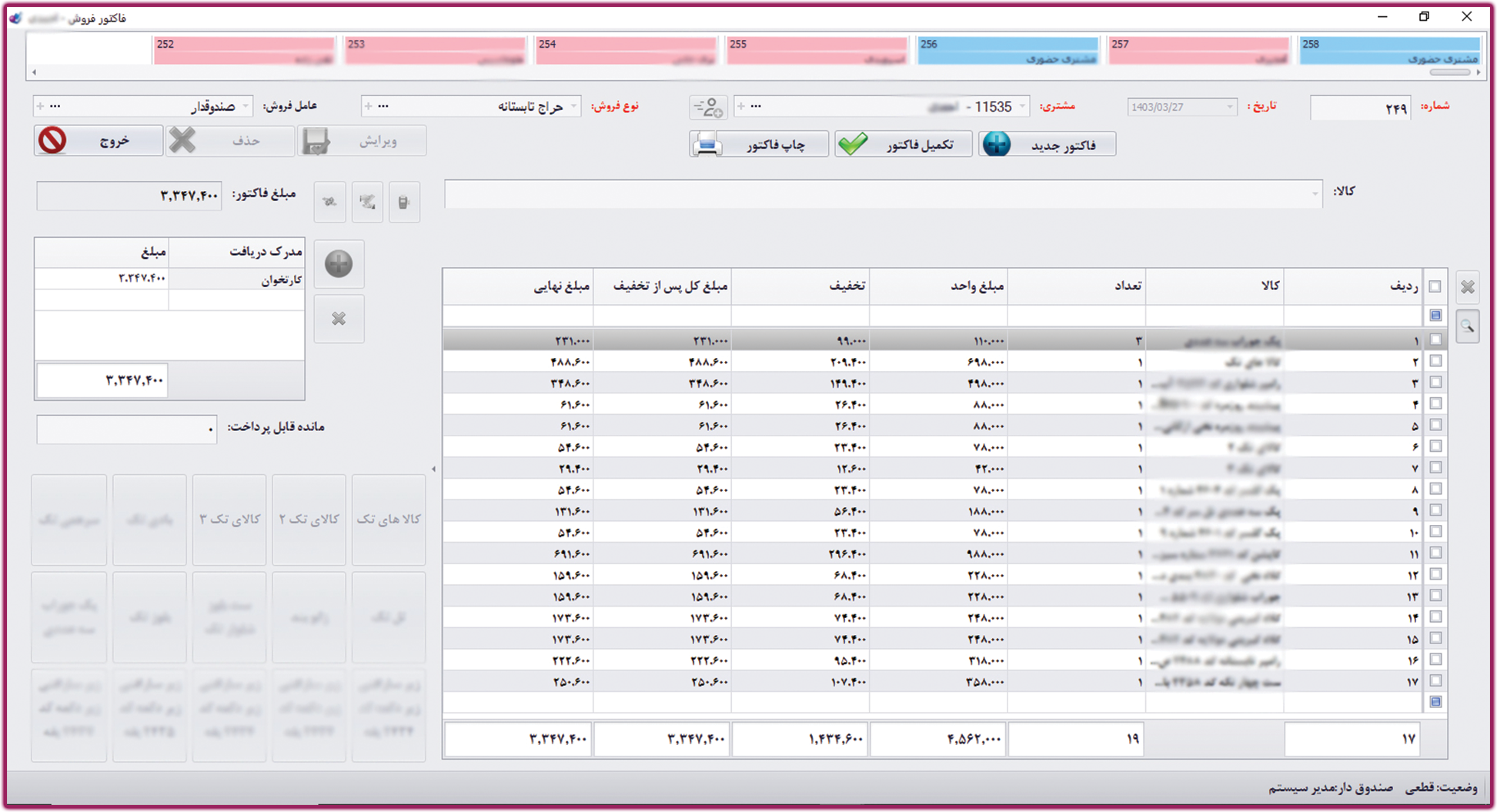Select the کارتخوان payment row
Viewport: 1497px width, 812px height.
[169, 279]
